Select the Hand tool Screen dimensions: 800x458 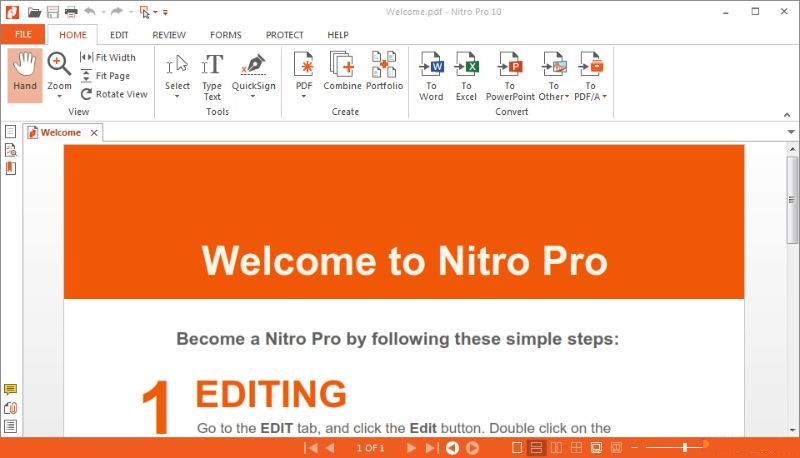[25, 75]
